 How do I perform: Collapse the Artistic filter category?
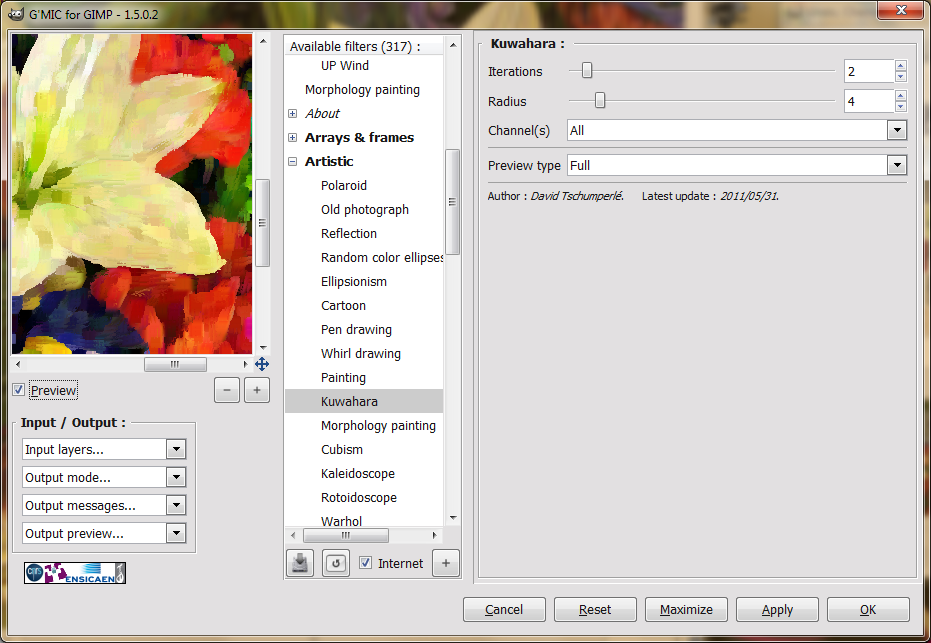click(293, 161)
